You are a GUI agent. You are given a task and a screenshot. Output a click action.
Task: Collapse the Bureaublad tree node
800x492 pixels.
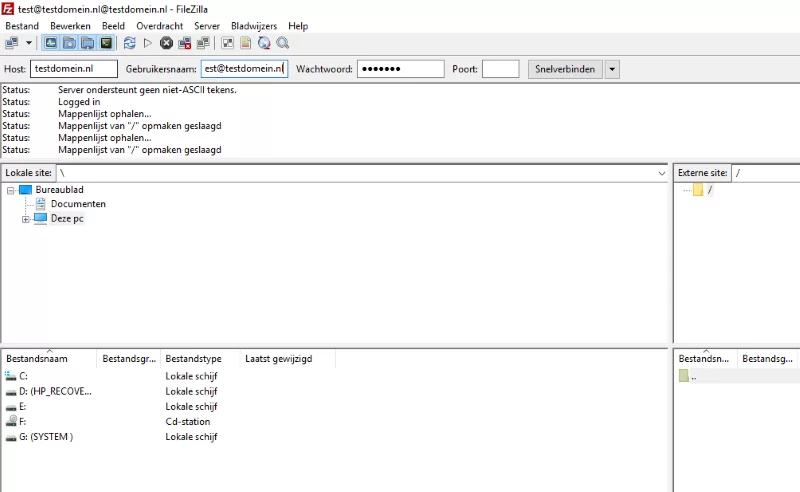tap(10, 190)
